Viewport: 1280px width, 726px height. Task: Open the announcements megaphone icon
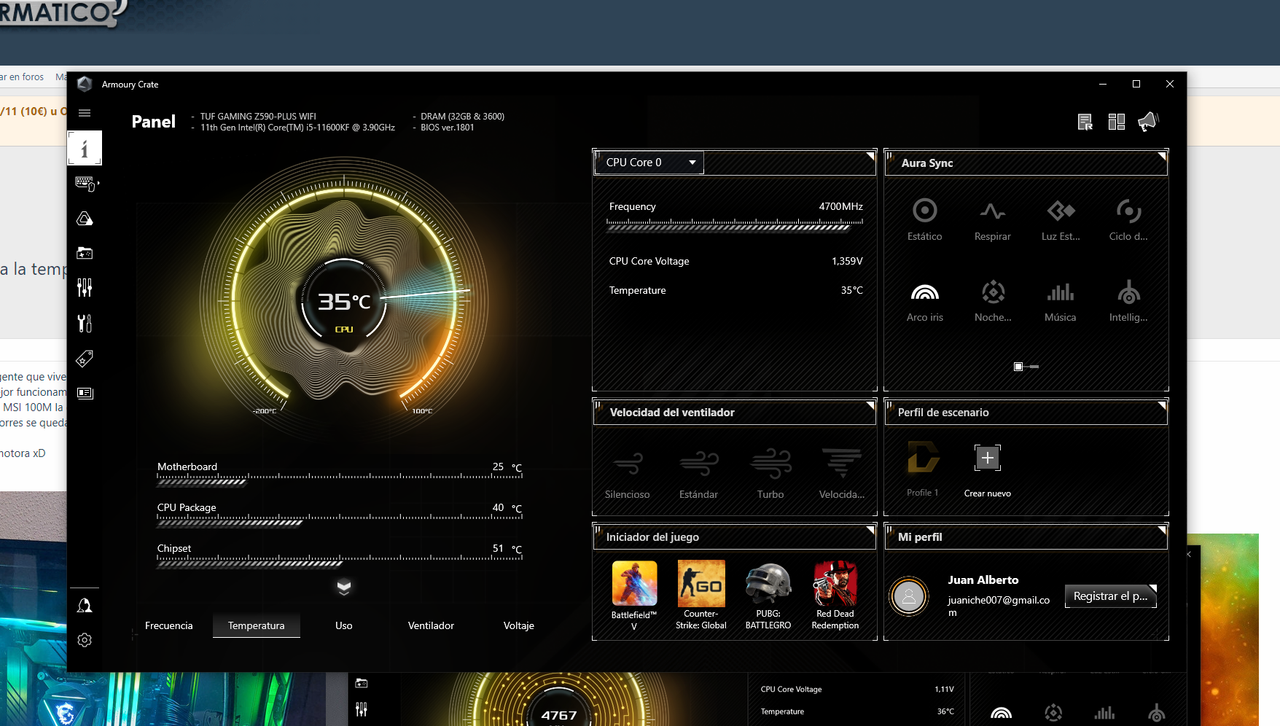(x=1148, y=121)
